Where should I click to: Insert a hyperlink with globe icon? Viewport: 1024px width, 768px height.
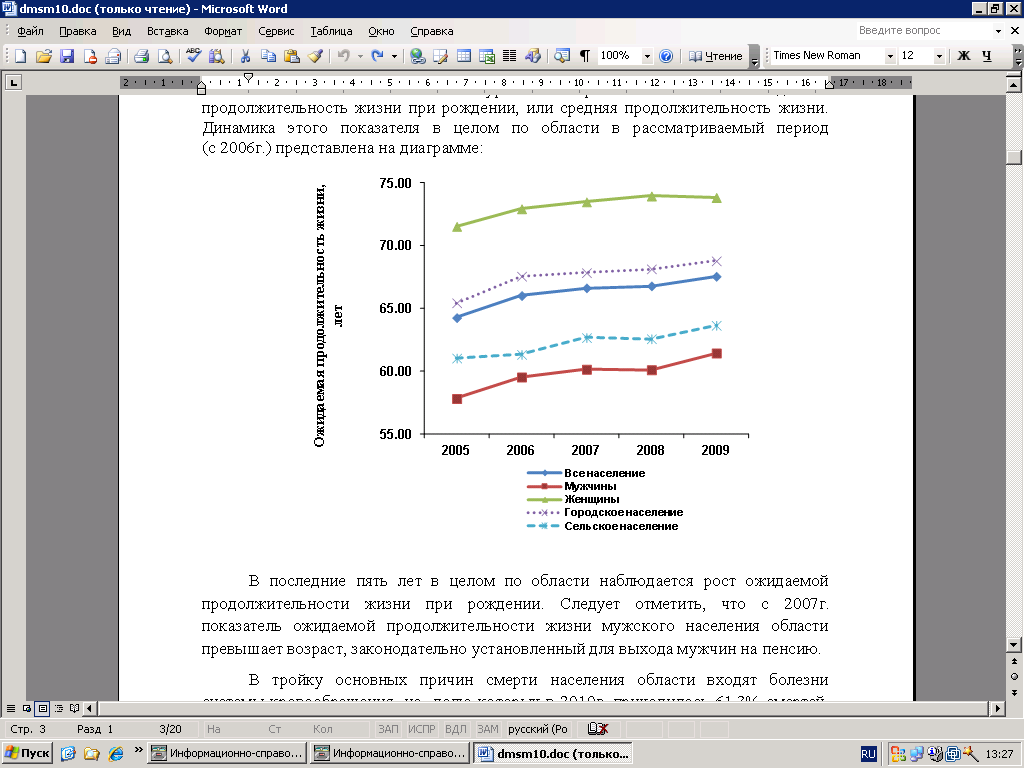click(417, 56)
